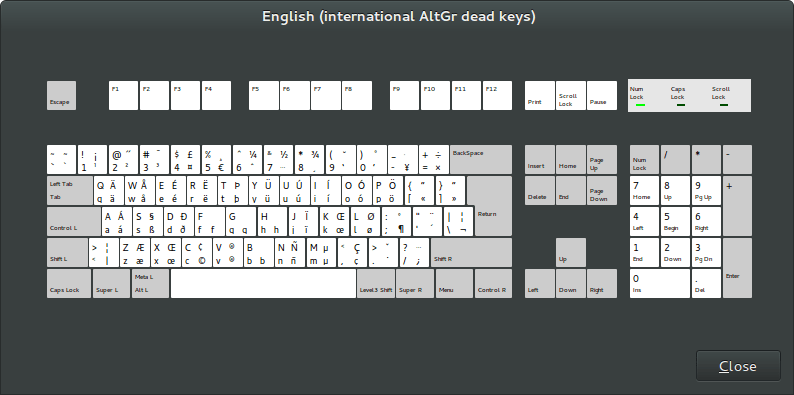Click the keypad Del key
794x395 pixels.
[706, 283]
